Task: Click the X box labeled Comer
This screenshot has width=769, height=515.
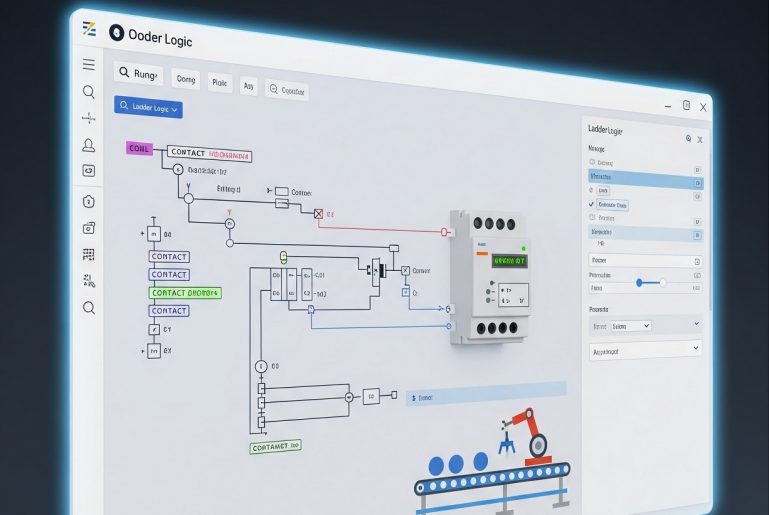Action: coord(406,270)
